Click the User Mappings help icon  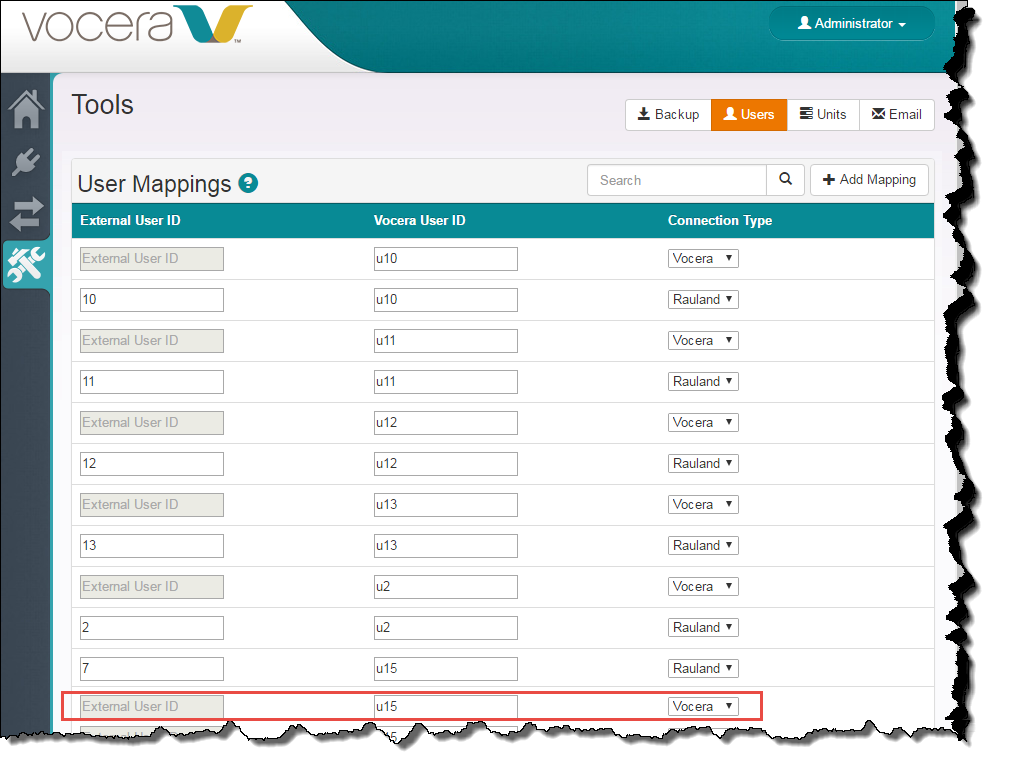pyautogui.click(x=248, y=183)
